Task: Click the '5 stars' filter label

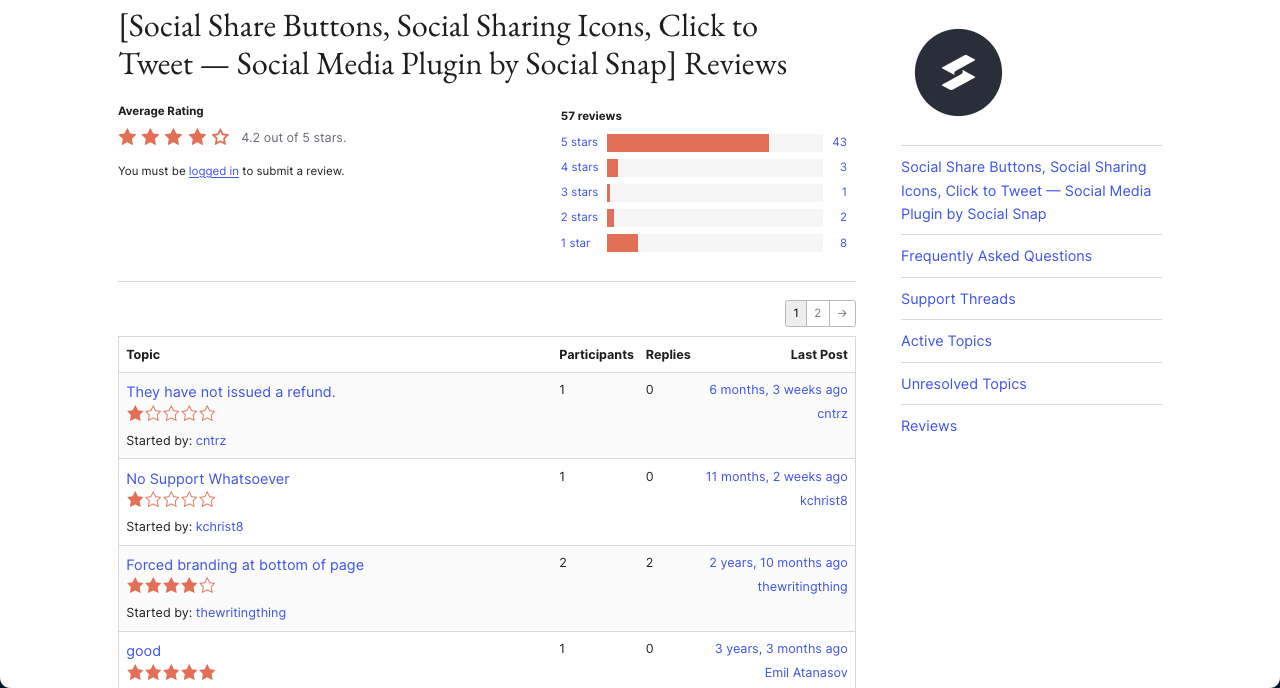Action: click(579, 142)
